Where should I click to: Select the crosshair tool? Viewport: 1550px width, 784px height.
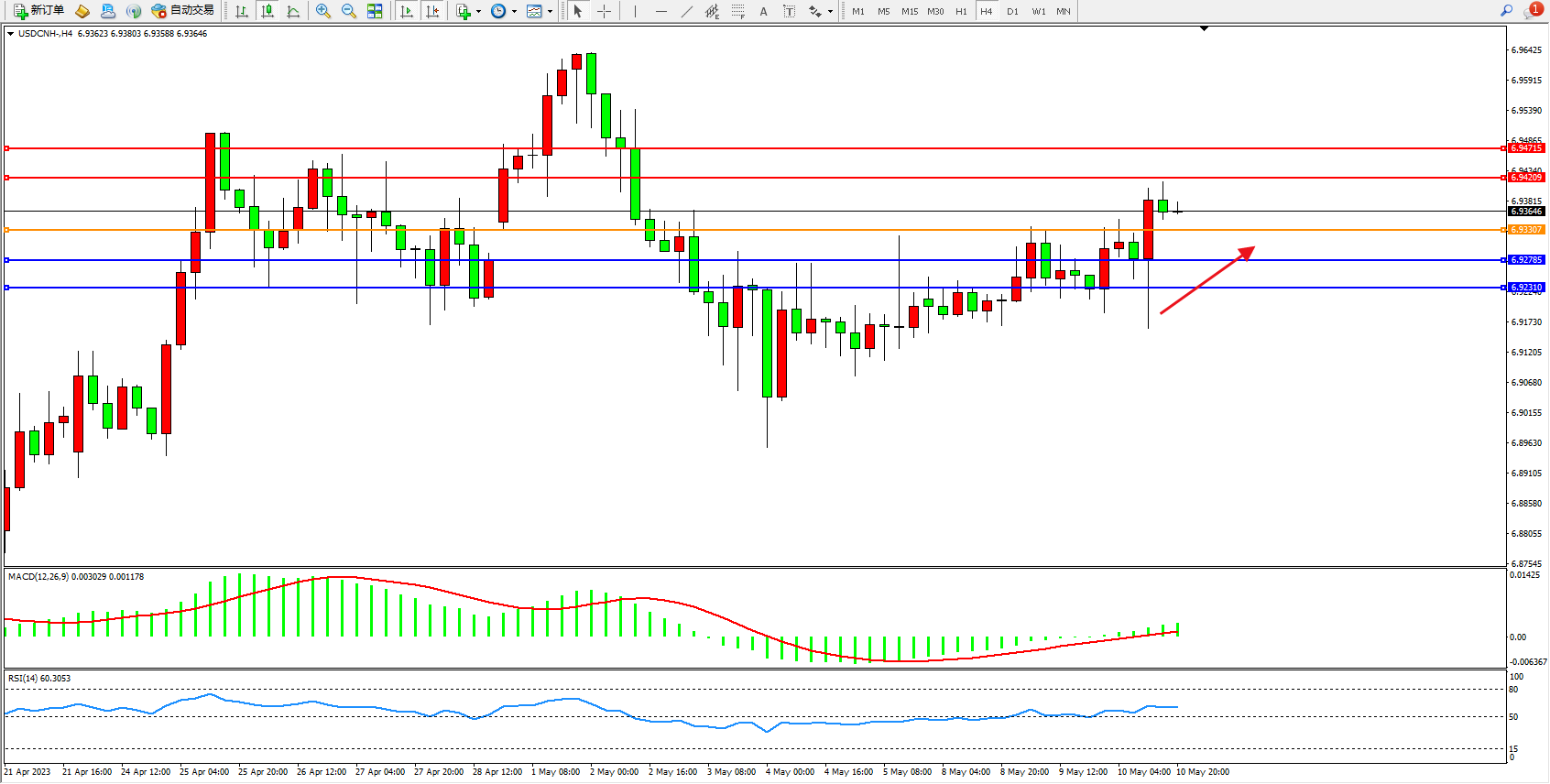pos(604,11)
